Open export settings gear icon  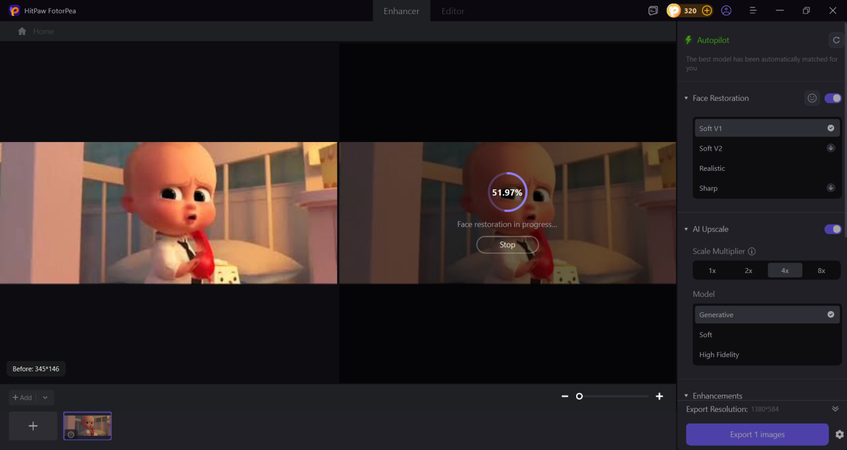click(839, 434)
